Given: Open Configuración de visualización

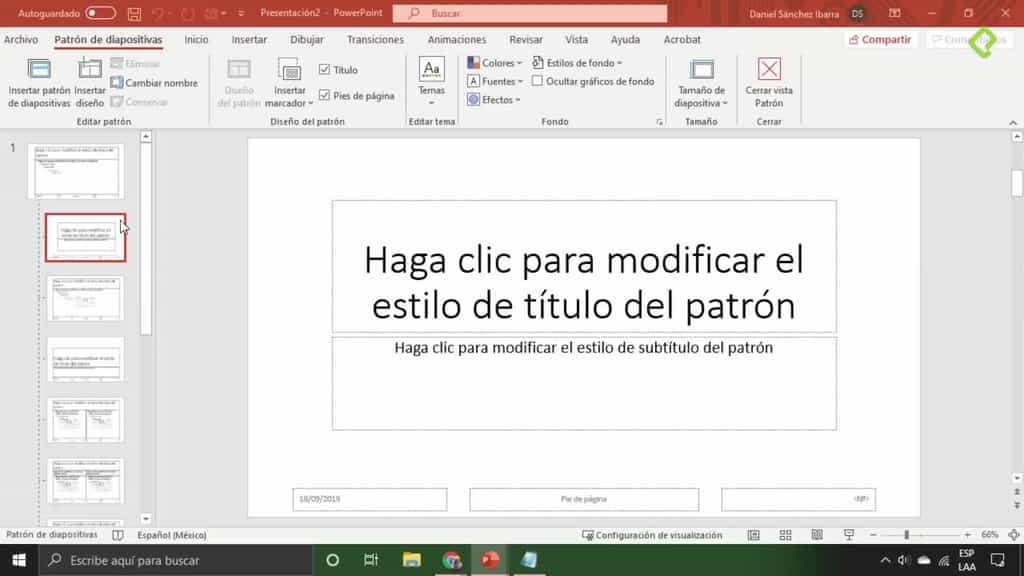Looking at the screenshot, I should 652,535.
